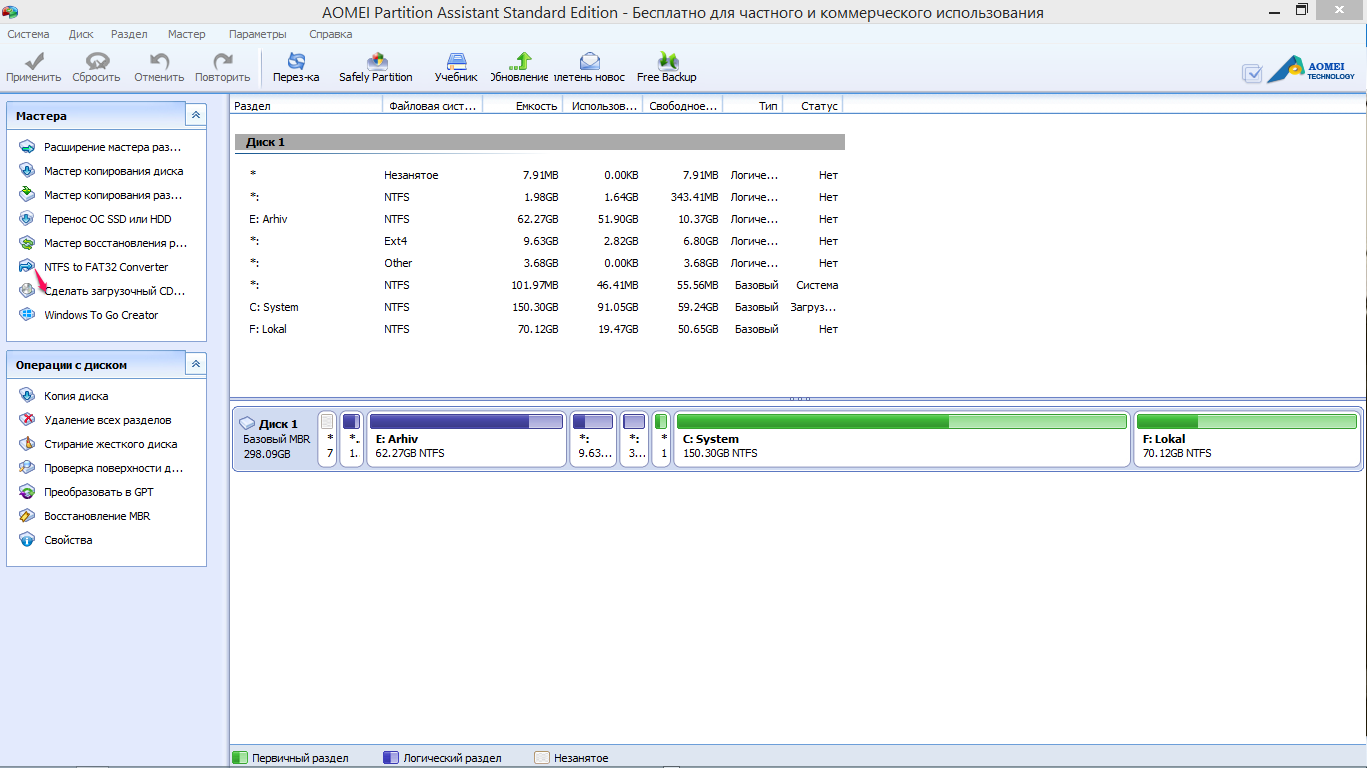Click the Обновление update icon
Viewport: 1367px width, 768px height.
coord(520,62)
